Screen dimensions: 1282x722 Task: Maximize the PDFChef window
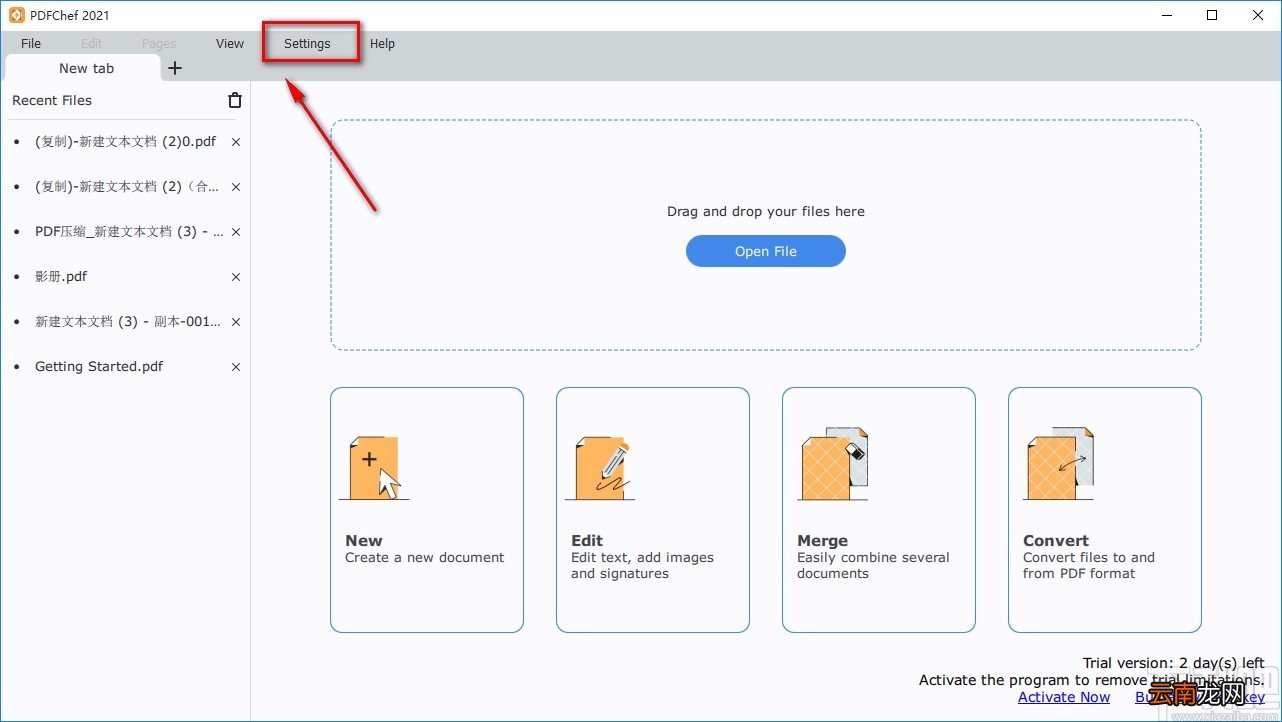click(x=1212, y=15)
